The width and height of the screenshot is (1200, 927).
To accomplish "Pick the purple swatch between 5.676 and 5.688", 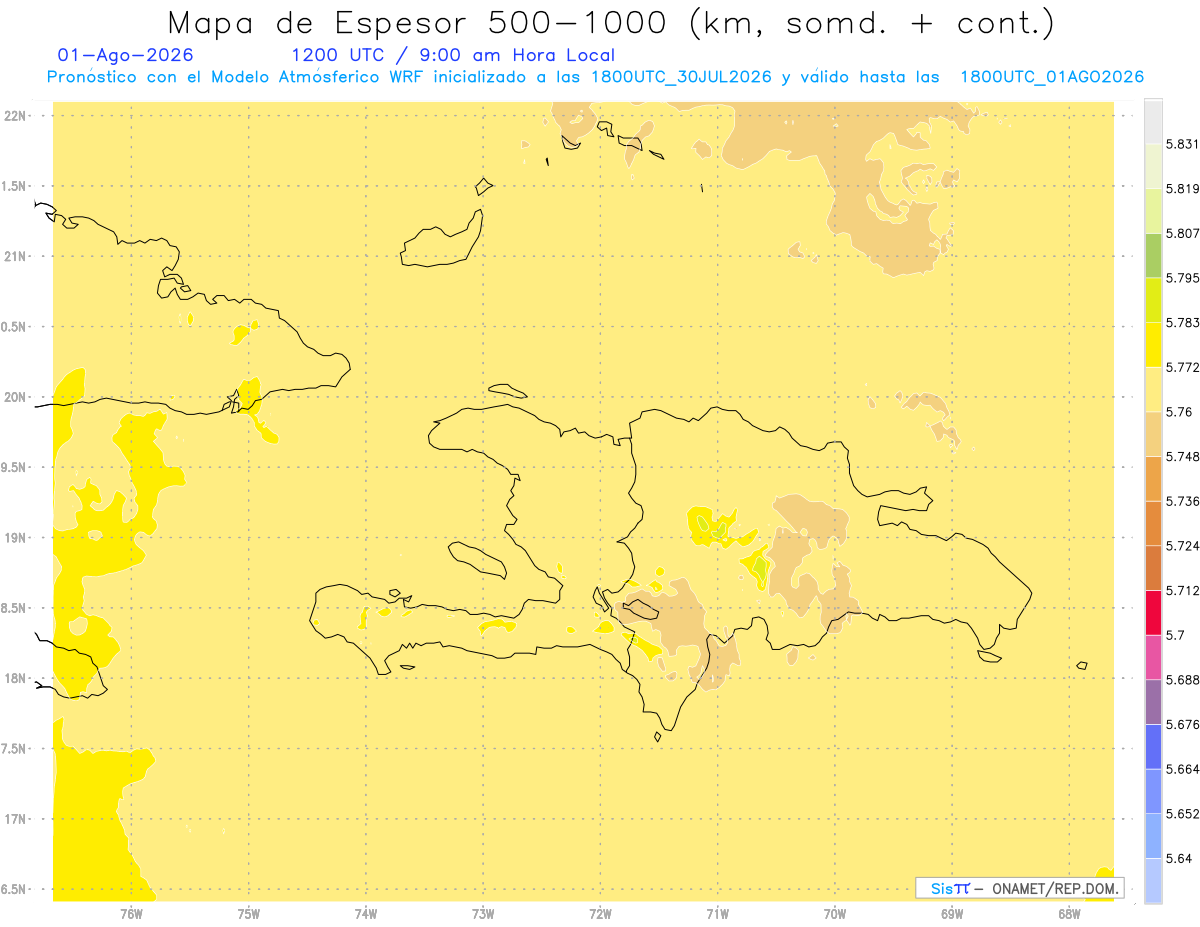I will 1153,702.
